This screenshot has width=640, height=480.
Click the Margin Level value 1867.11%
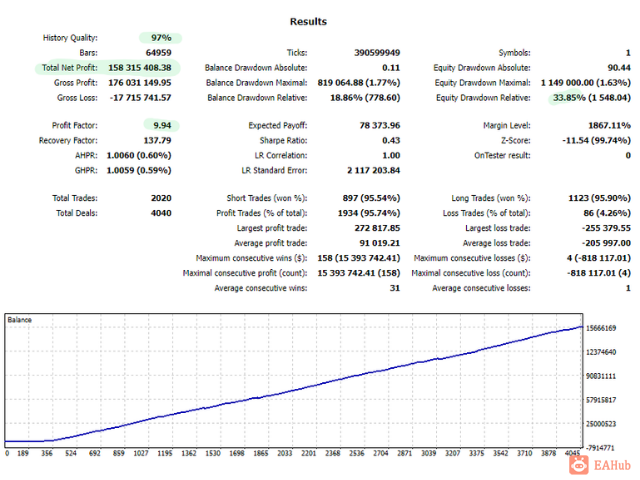[609, 125]
